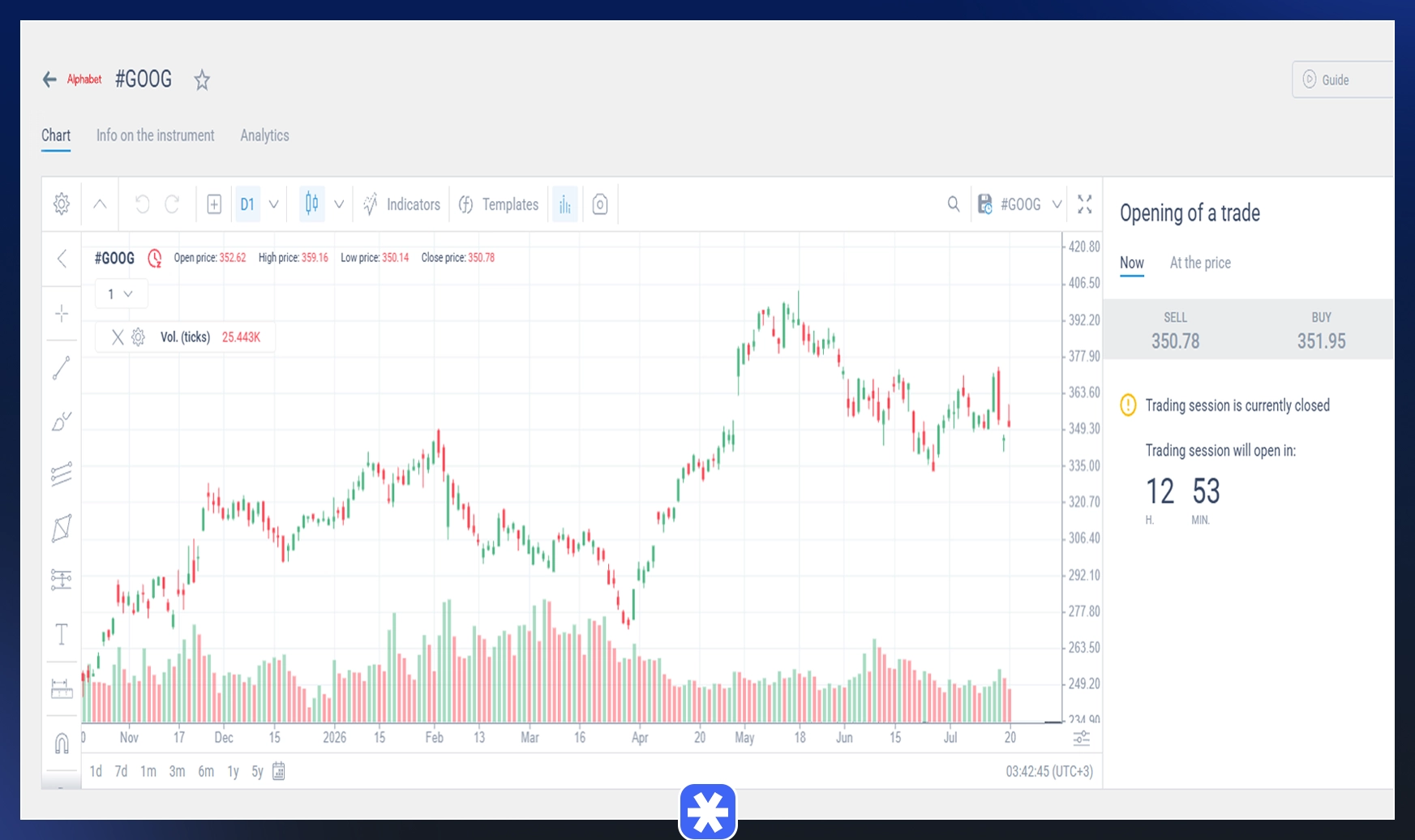Expand chart type dropdown arrow

click(x=339, y=204)
